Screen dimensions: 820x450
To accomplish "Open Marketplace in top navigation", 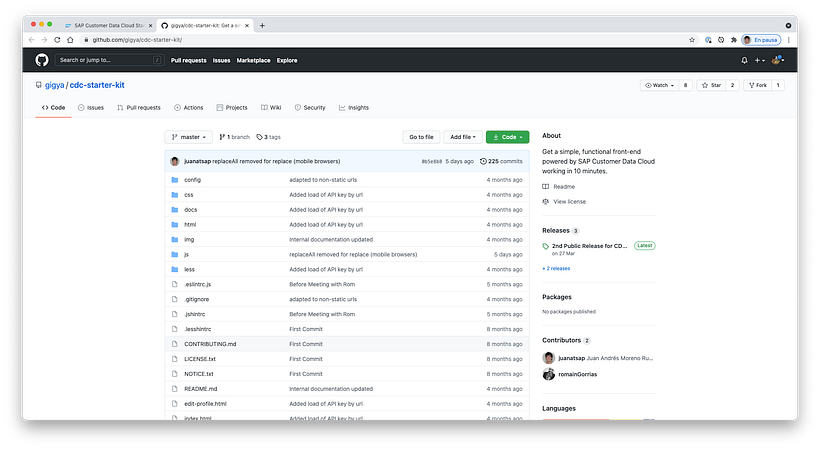I will [253, 60].
